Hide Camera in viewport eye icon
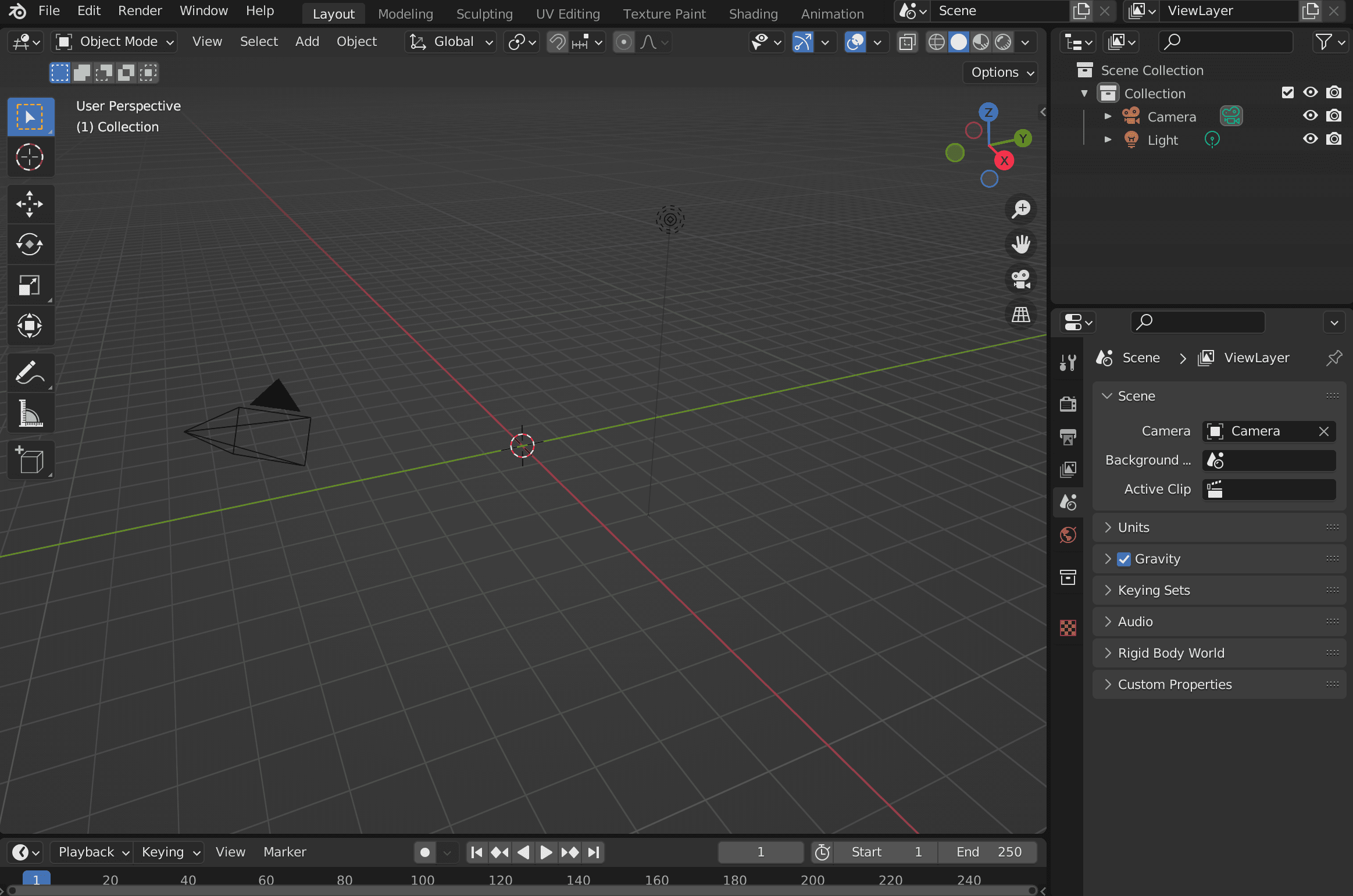1353x896 pixels. click(x=1310, y=116)
